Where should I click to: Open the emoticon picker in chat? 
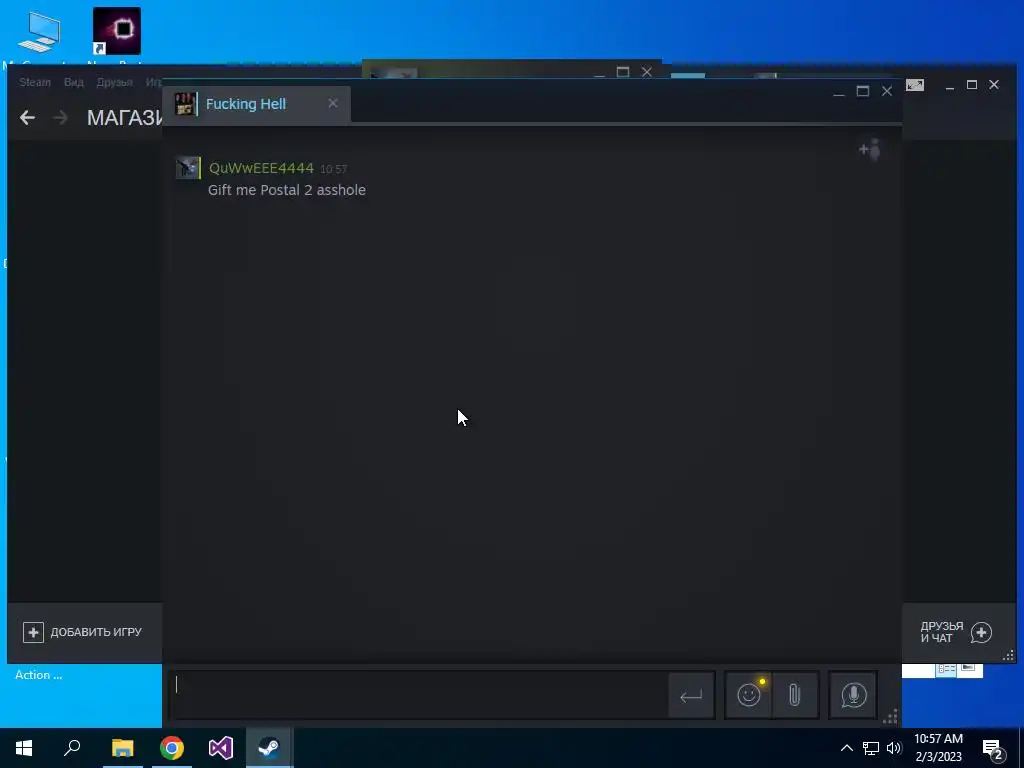(x=748, y=695)
